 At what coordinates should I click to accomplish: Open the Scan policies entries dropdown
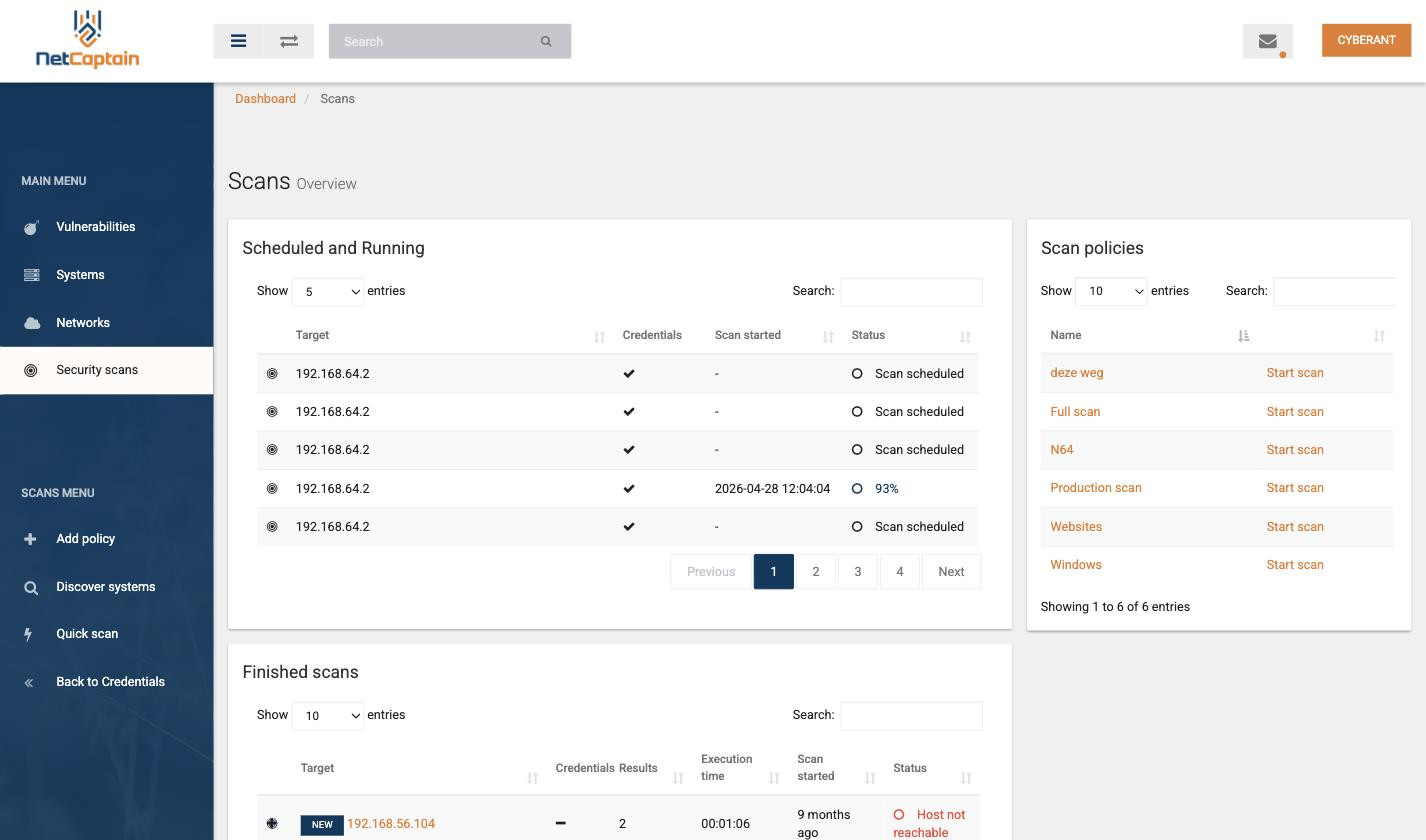1111,292
